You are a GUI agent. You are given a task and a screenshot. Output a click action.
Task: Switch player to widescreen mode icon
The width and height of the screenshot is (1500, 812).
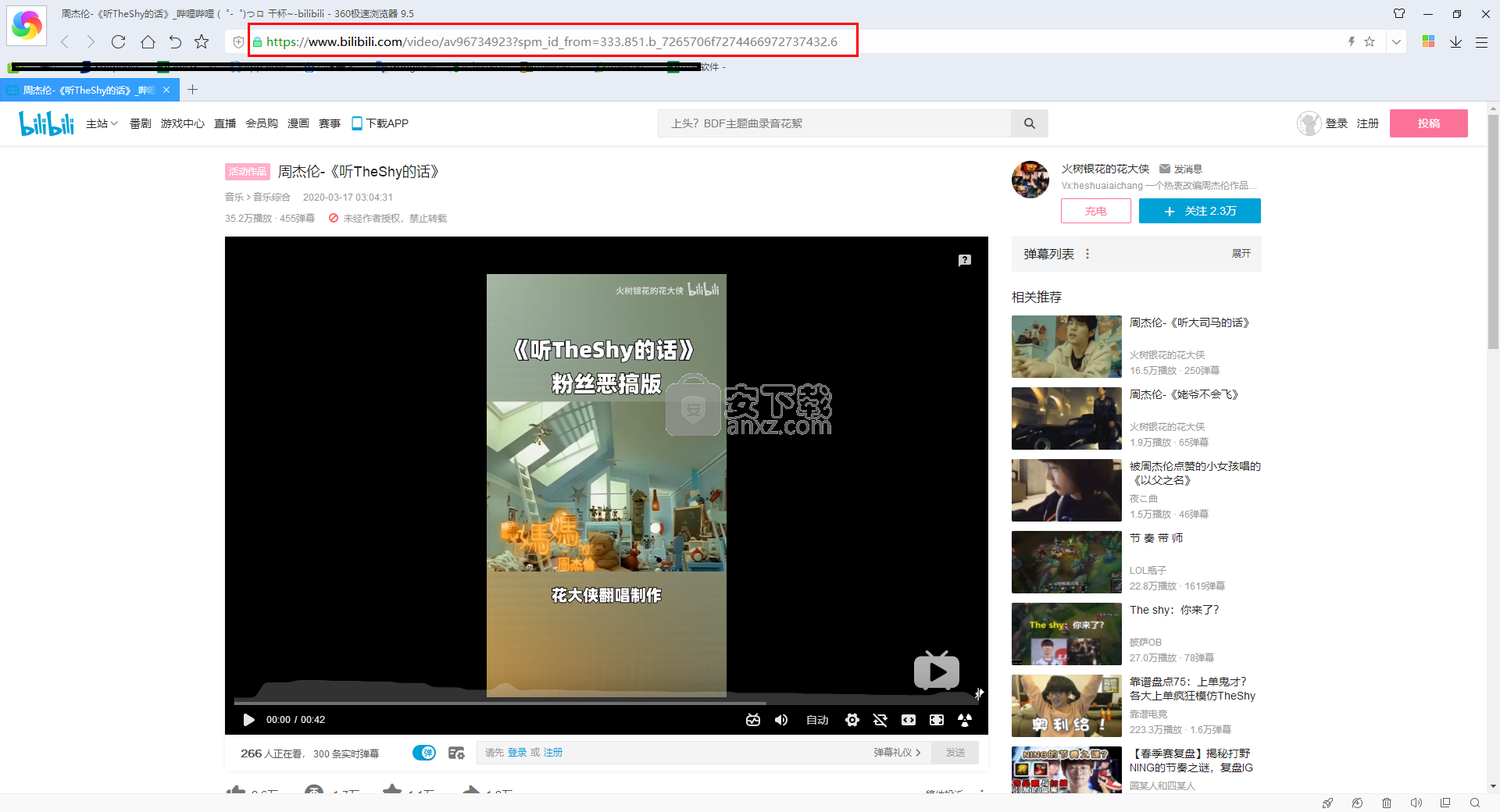pos(909,720)
